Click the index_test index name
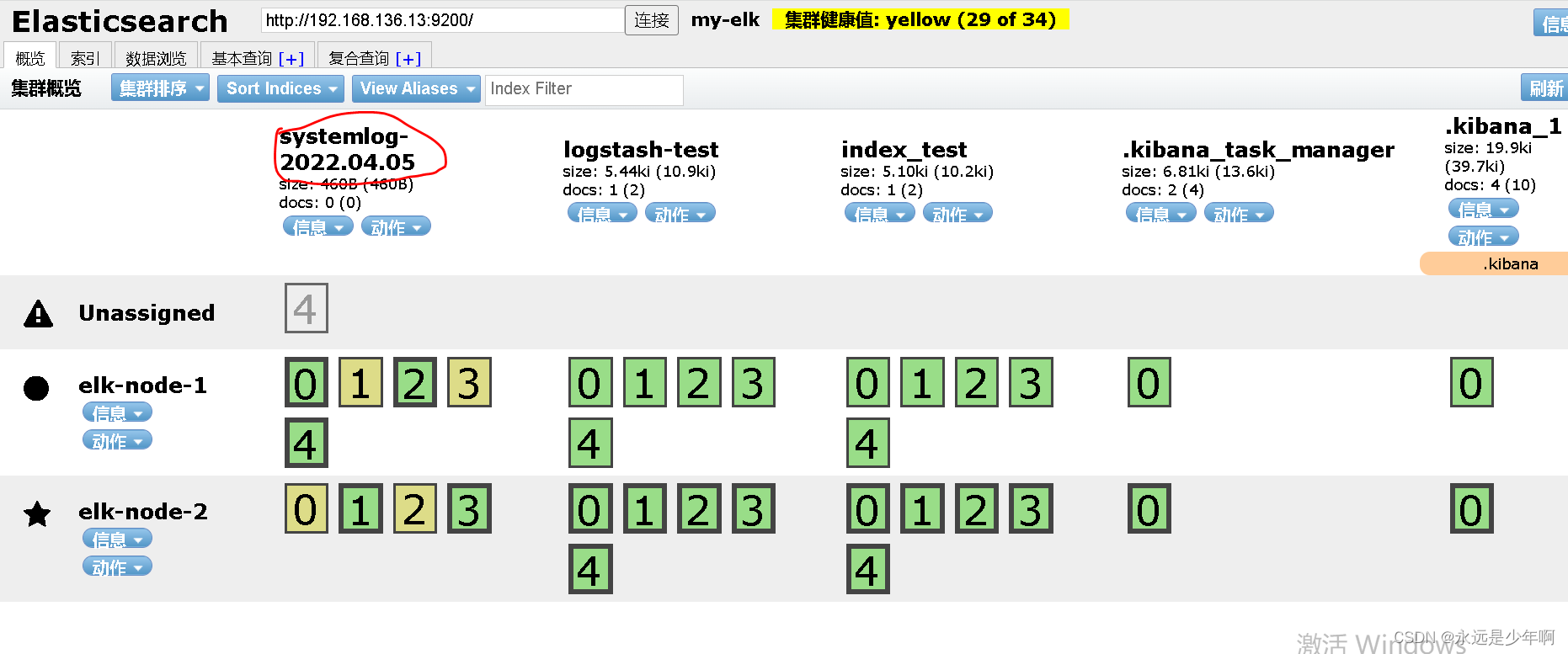This screenshot has width=1568, height=654. [904, 149]
